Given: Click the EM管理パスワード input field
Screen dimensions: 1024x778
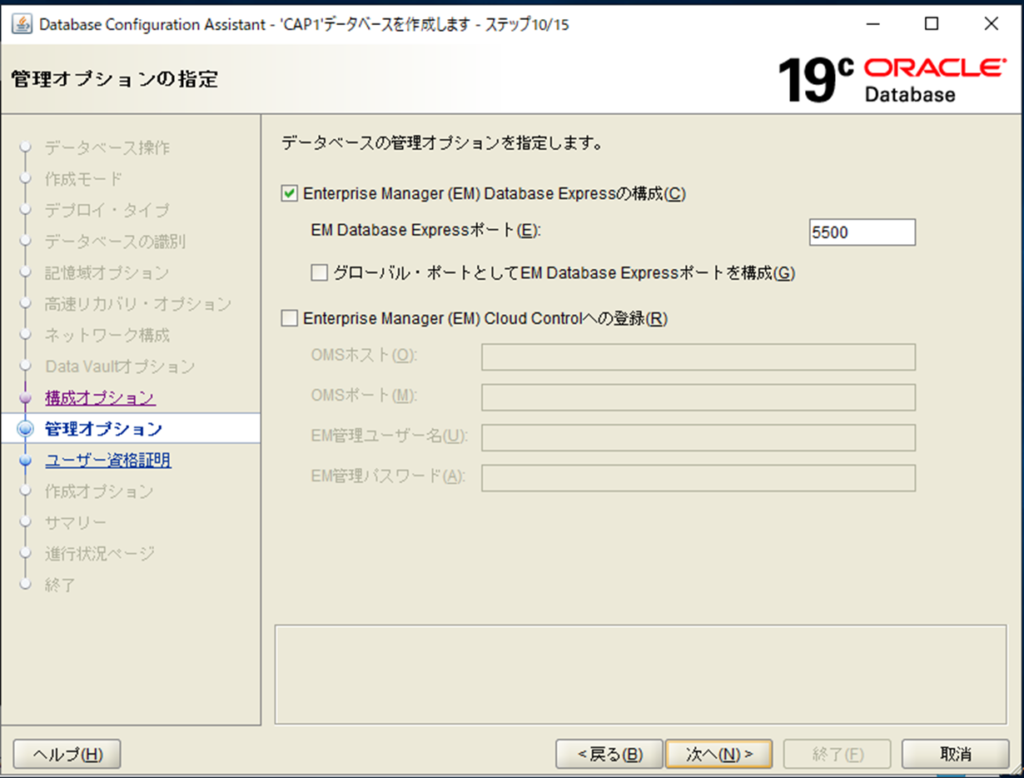Looking at the screenshot, I should tap(698, 478).
